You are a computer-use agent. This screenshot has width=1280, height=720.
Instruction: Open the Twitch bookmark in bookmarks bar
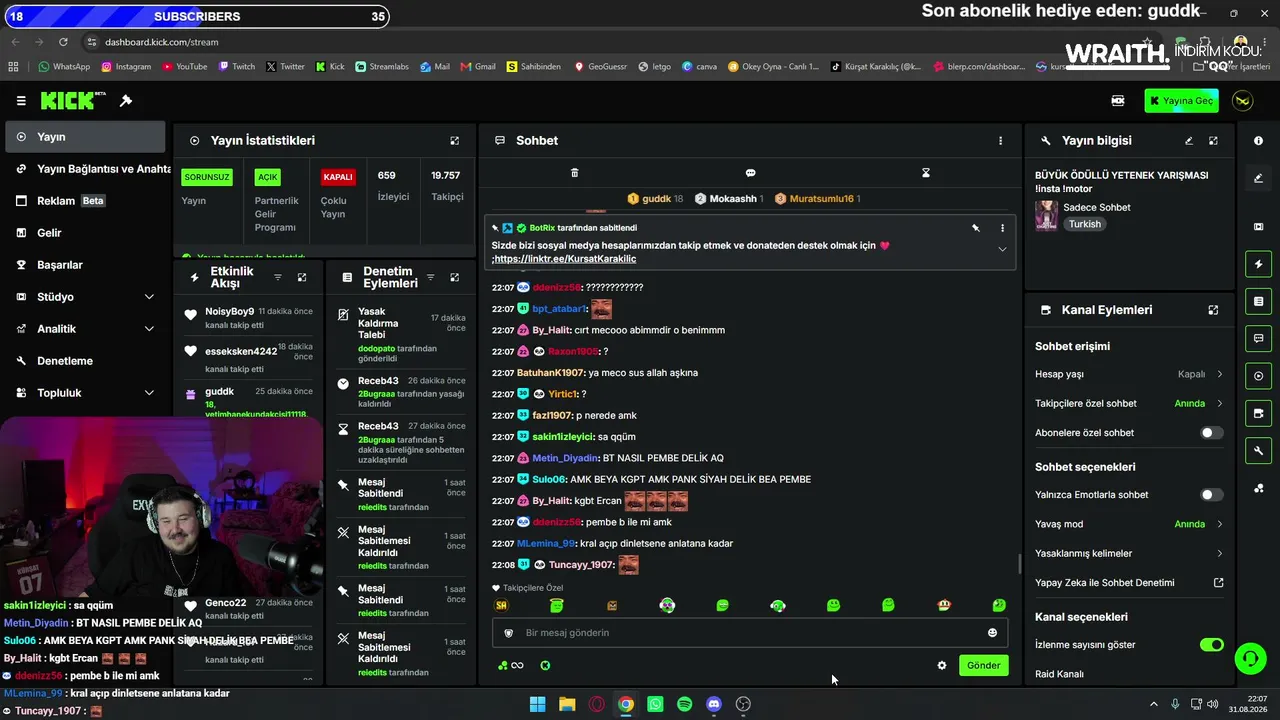pyautogui.click(x=236, y=67)
